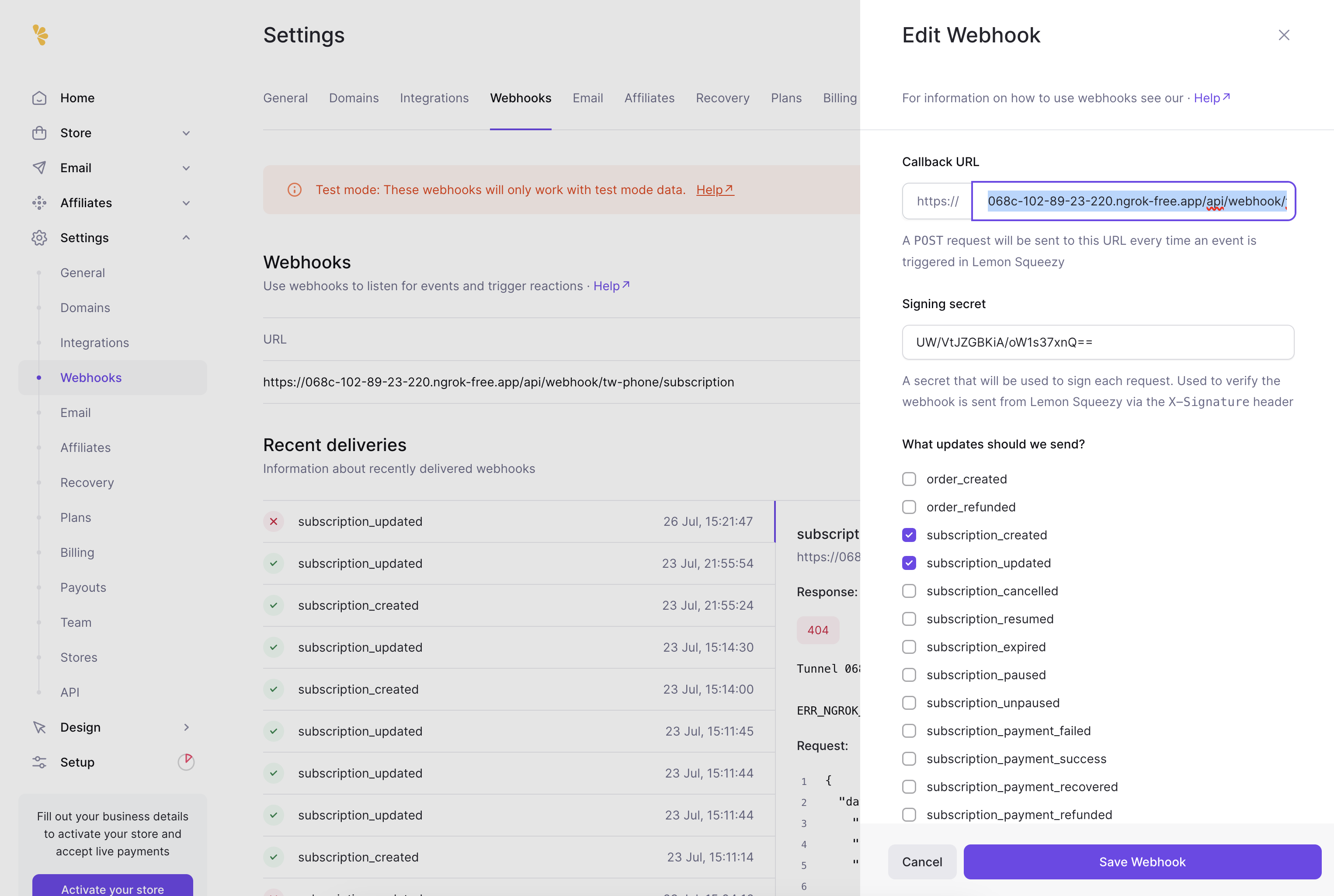Click the Design cursor icon
1334x896 pixels.
click(39, 727)
